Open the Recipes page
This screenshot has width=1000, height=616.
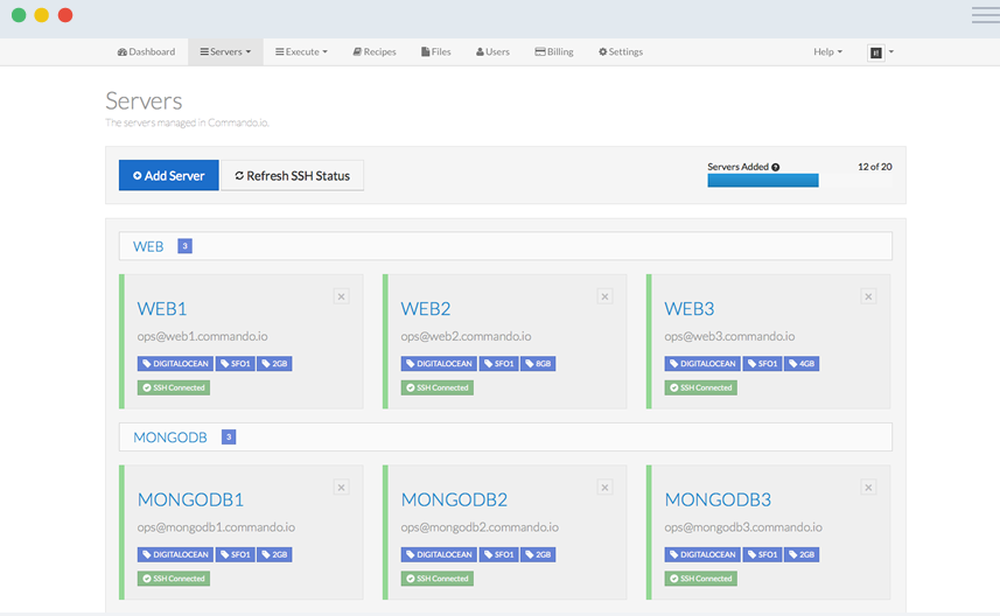point(374,52)
